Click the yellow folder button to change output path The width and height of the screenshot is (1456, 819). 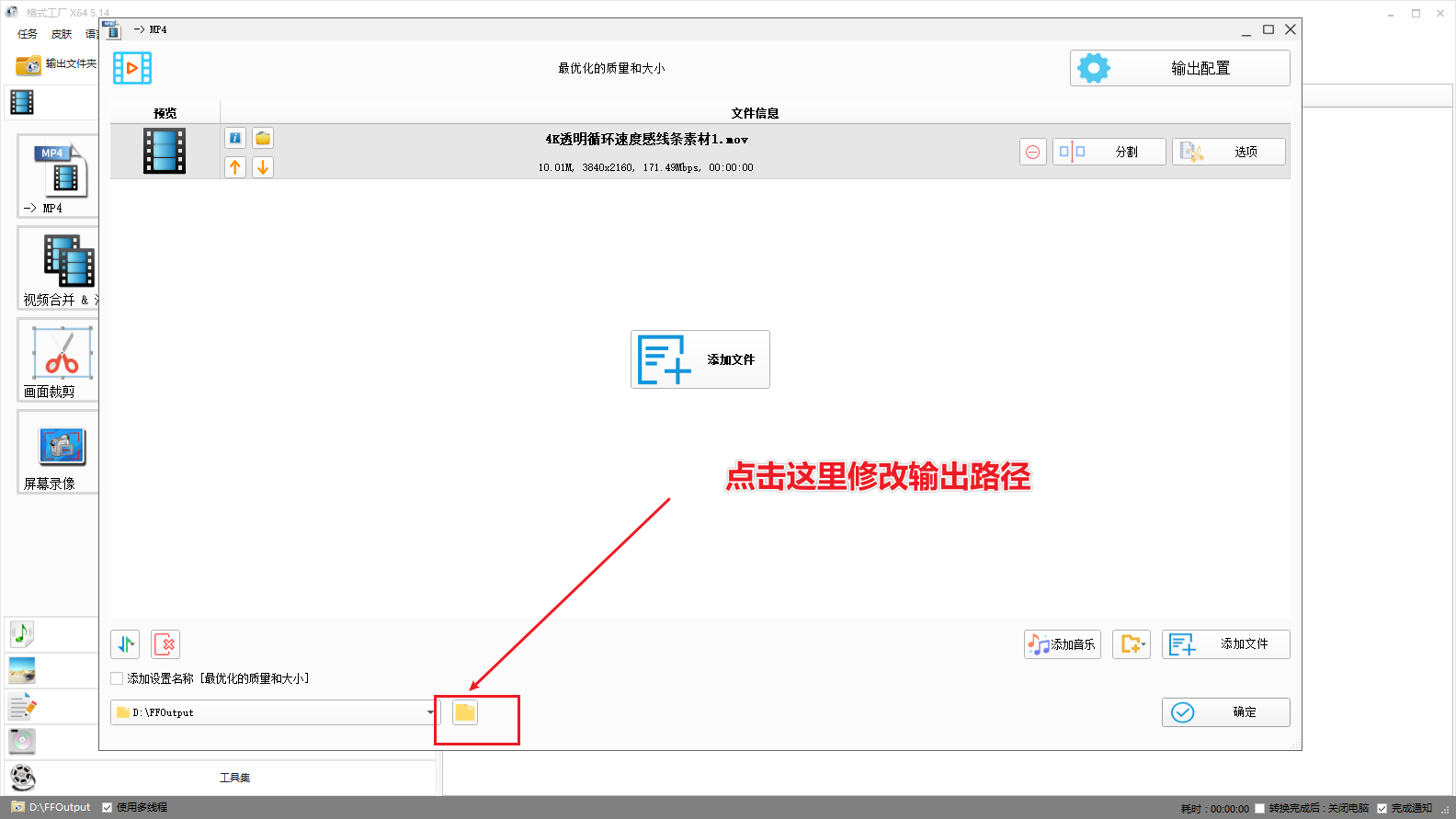tap(465, 712)
